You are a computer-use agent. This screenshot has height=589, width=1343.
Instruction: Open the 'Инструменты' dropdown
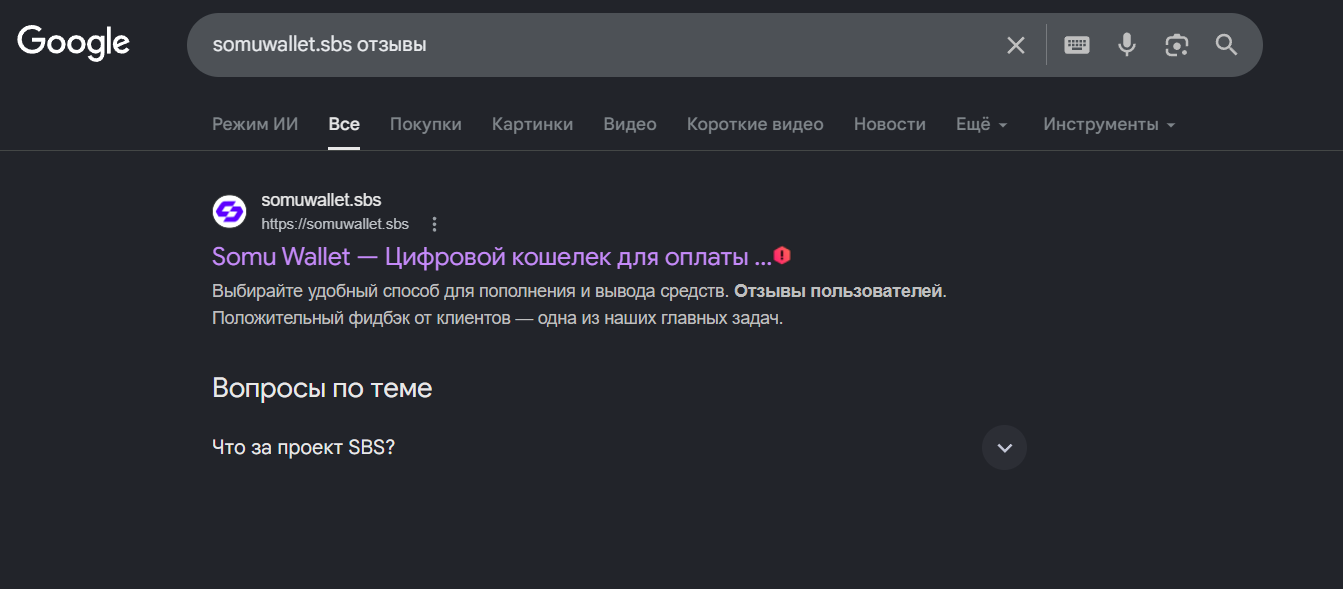1109,124
